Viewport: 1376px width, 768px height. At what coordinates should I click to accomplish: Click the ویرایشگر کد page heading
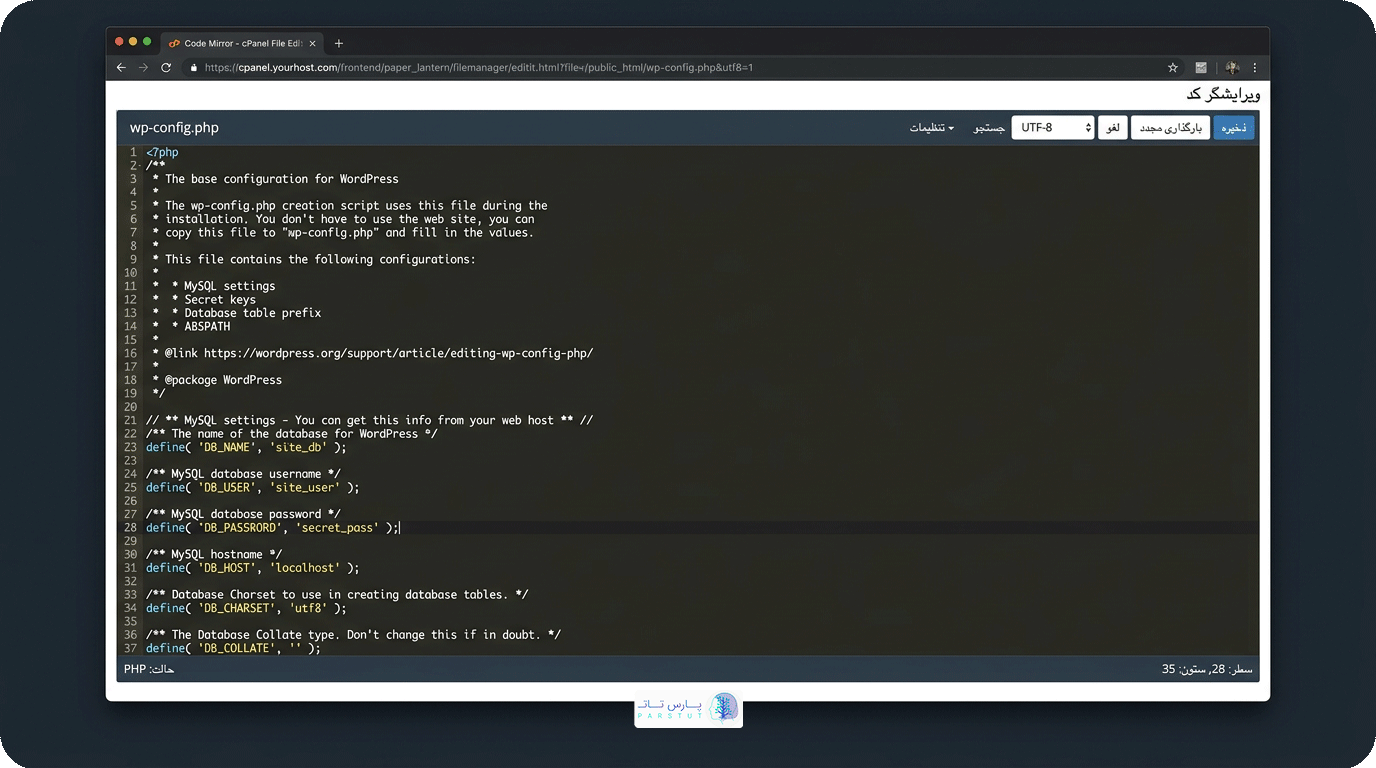[x=1223, y=94]
